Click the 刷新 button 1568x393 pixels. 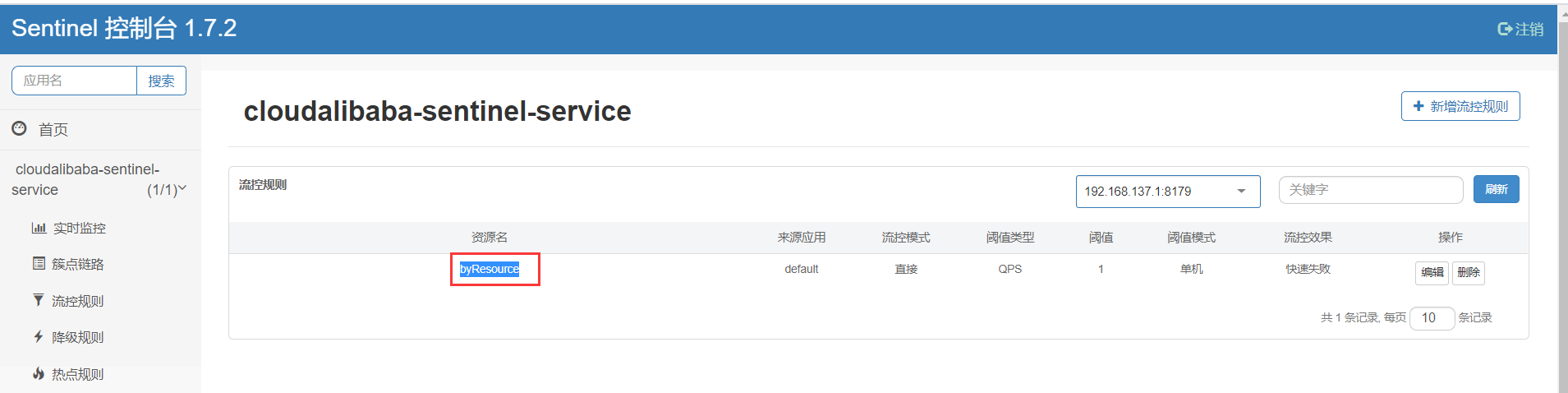[x=1496, y=189]
